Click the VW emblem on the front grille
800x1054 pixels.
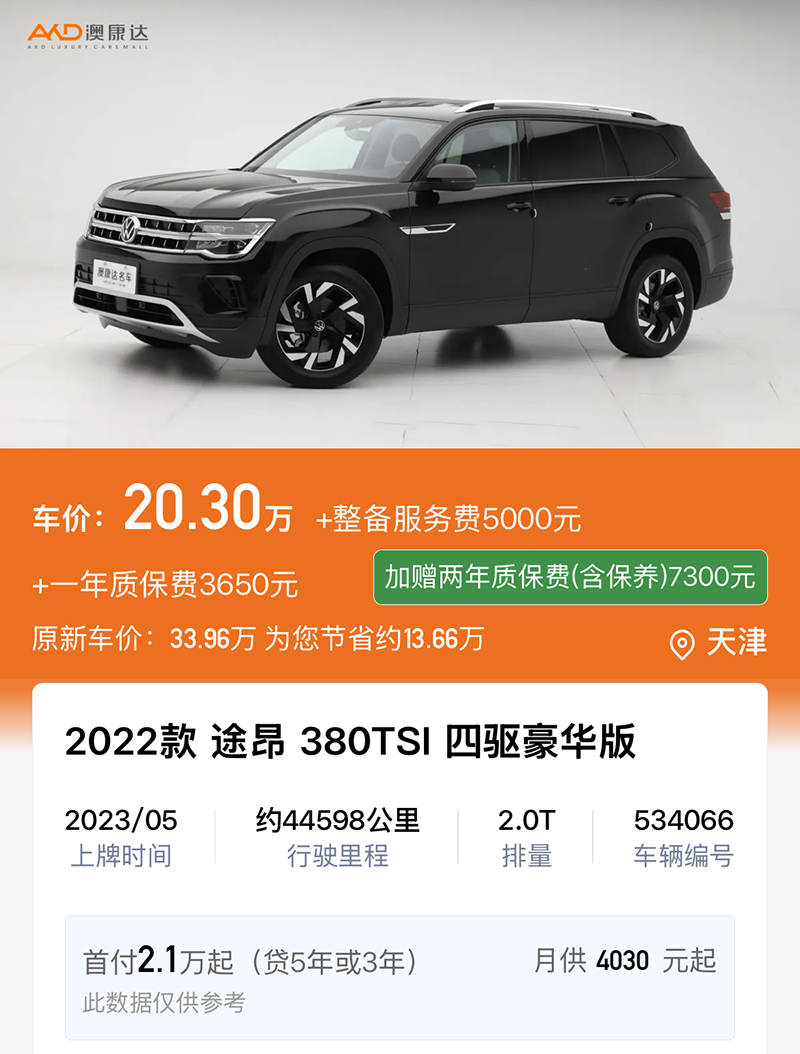tap(129, 229)
